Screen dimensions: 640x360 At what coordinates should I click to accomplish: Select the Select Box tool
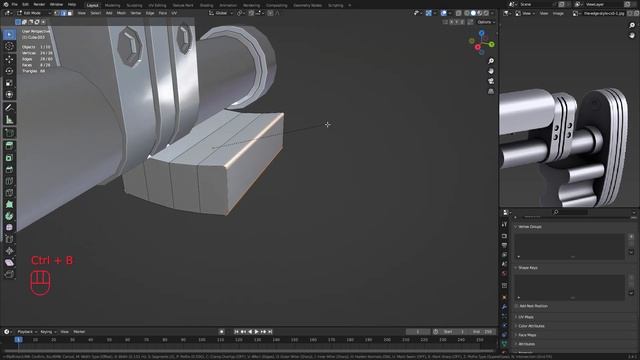(9, 35)
